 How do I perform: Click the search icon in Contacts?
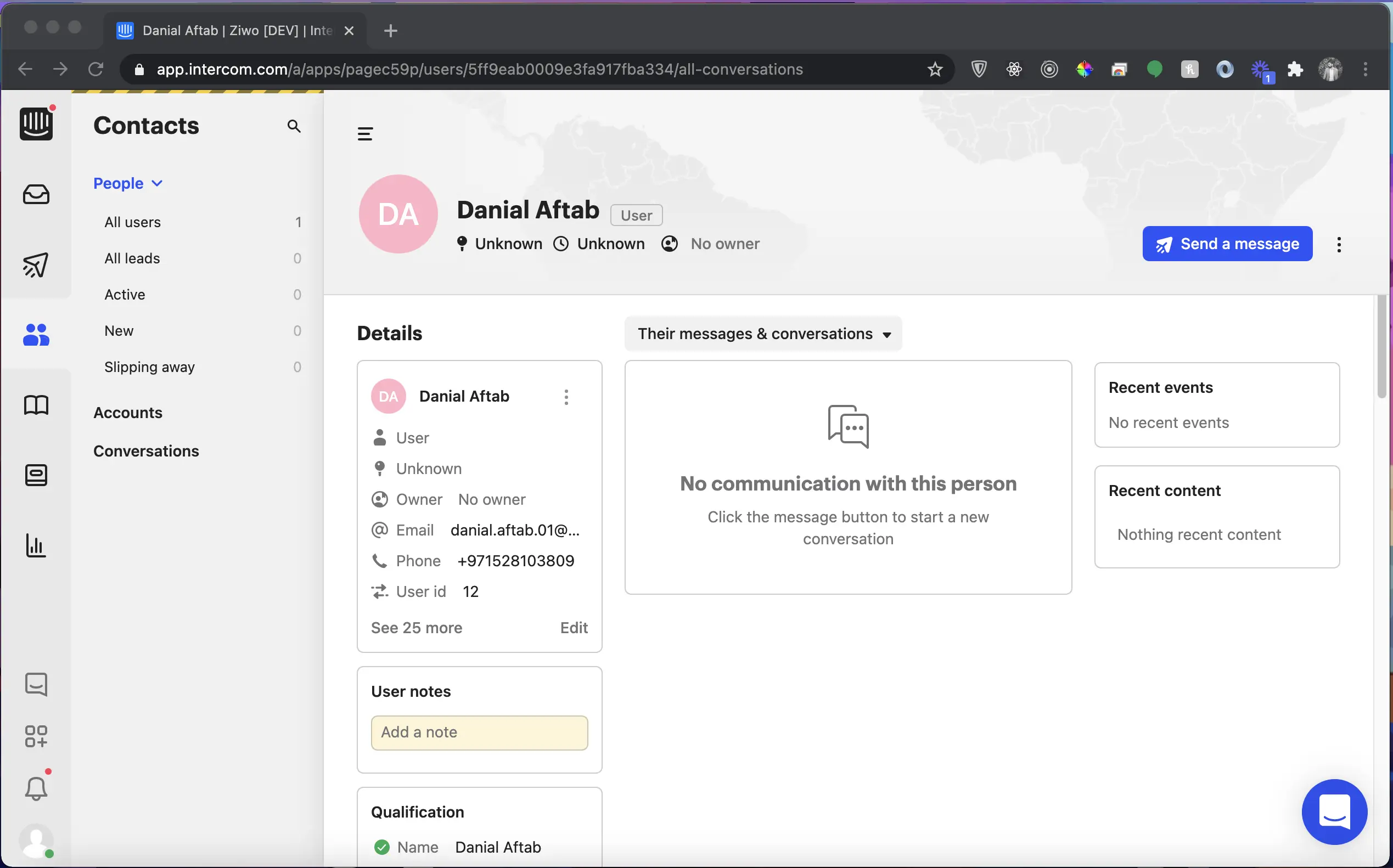point(294,126)
